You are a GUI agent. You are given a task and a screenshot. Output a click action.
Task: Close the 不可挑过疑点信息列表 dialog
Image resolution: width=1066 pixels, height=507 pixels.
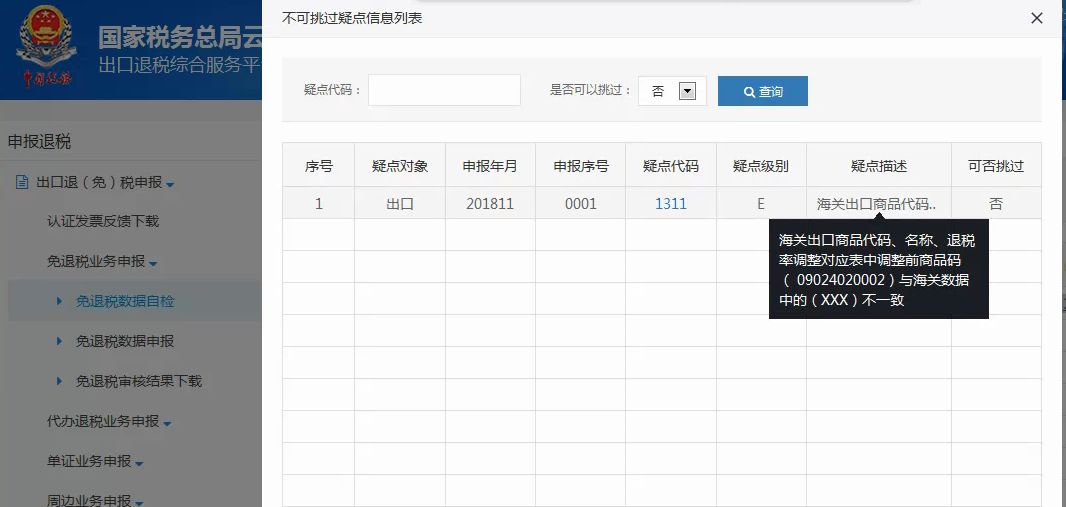[x=1037, y=18]
